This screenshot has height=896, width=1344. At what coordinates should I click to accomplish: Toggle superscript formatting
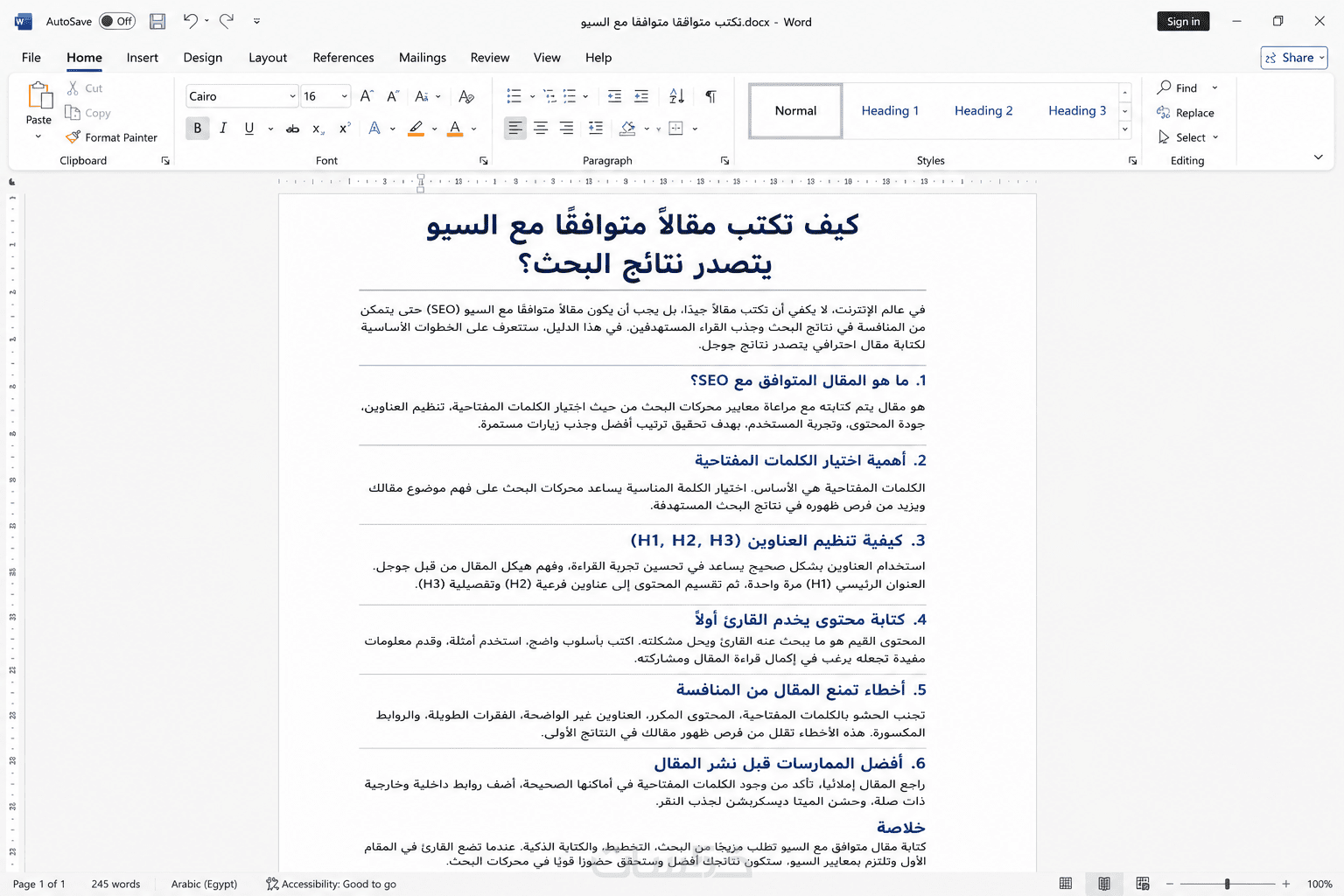(x=345, y=129)
